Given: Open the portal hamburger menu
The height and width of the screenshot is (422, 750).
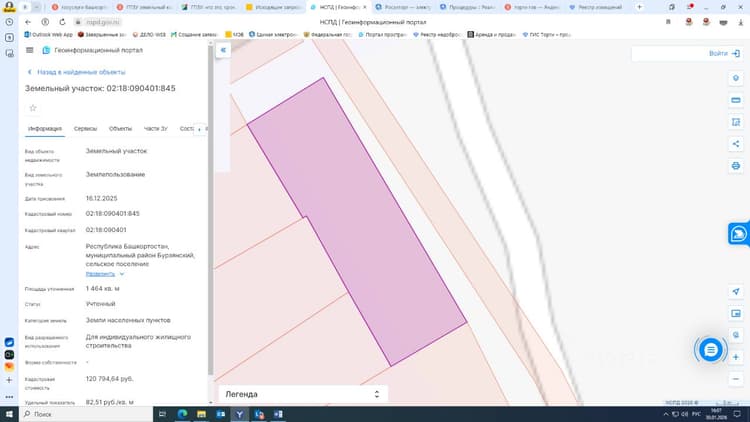Looking at the screenshot, I should [x=30, y=50].
